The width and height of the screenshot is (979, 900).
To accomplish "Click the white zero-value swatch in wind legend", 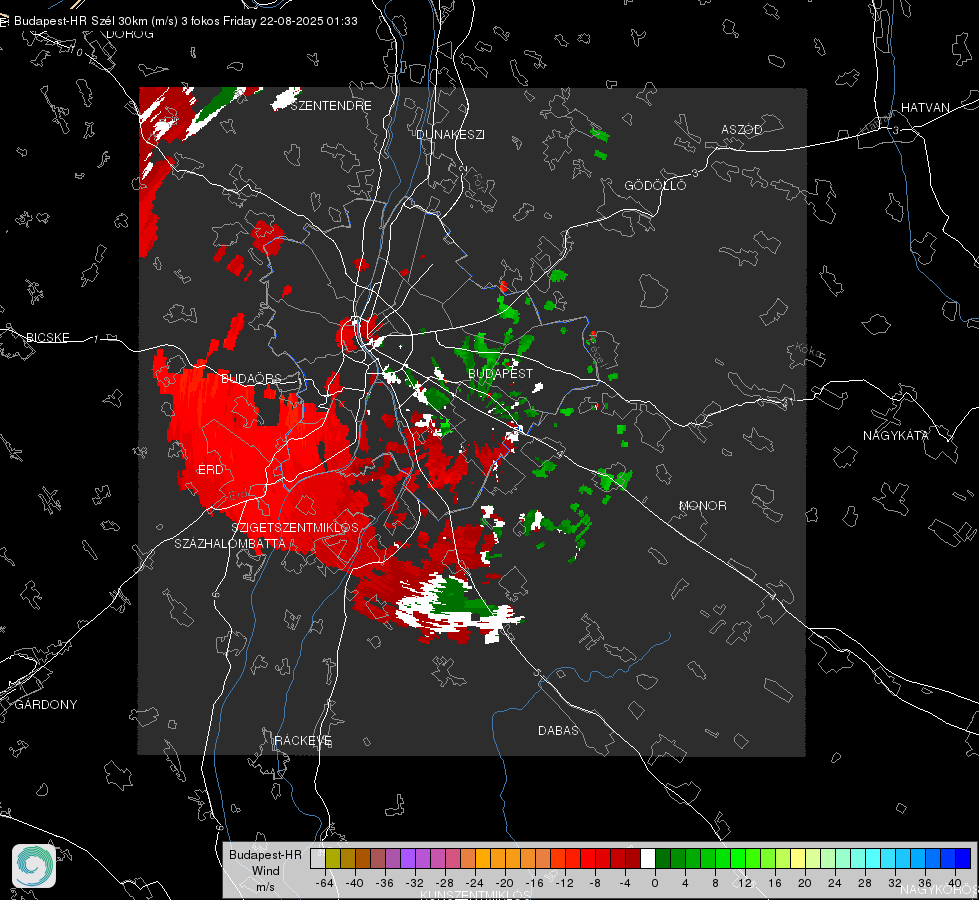I will coord(648,858).
